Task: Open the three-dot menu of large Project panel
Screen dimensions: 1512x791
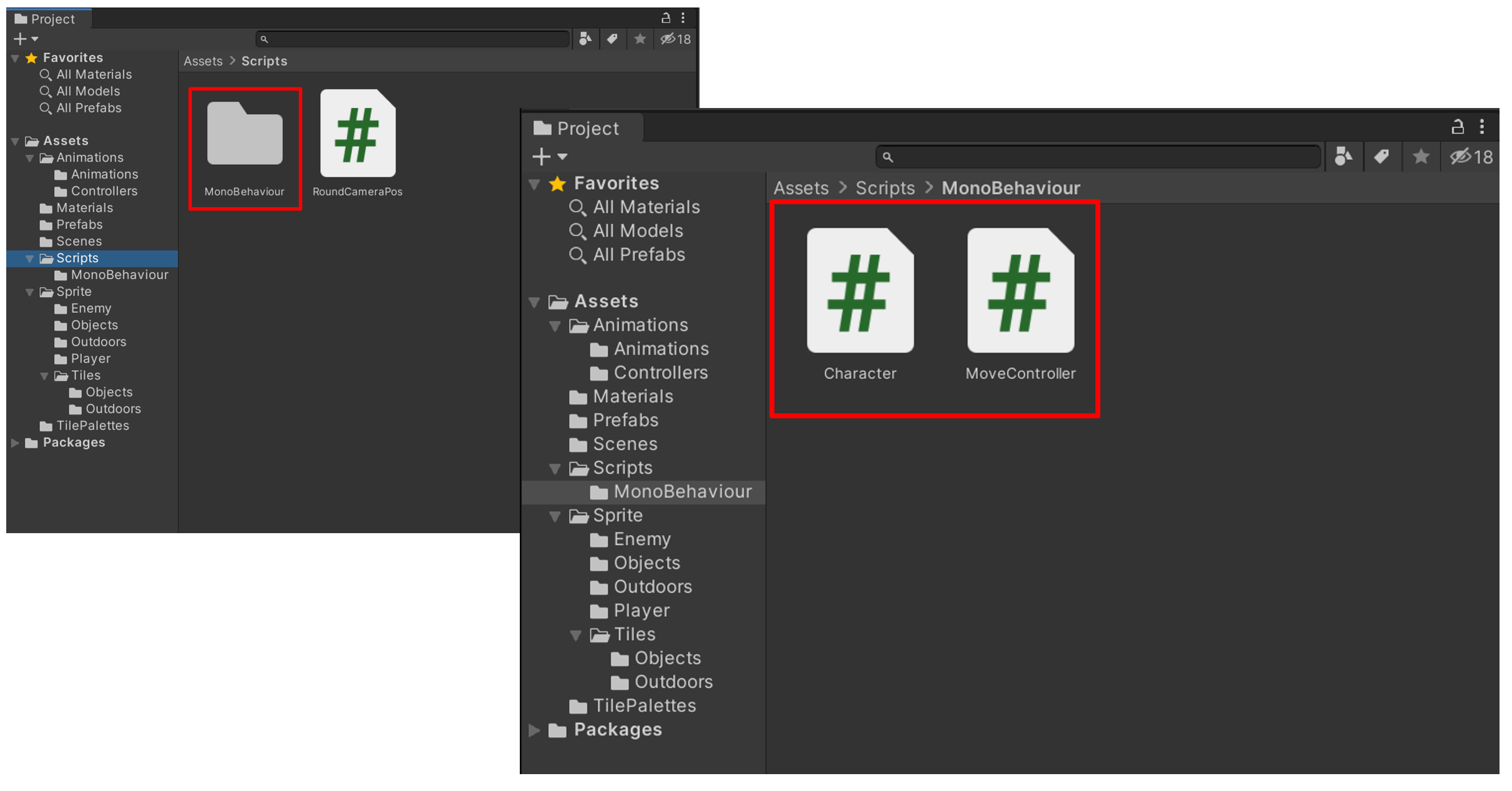Action: tap(1482, 127)
